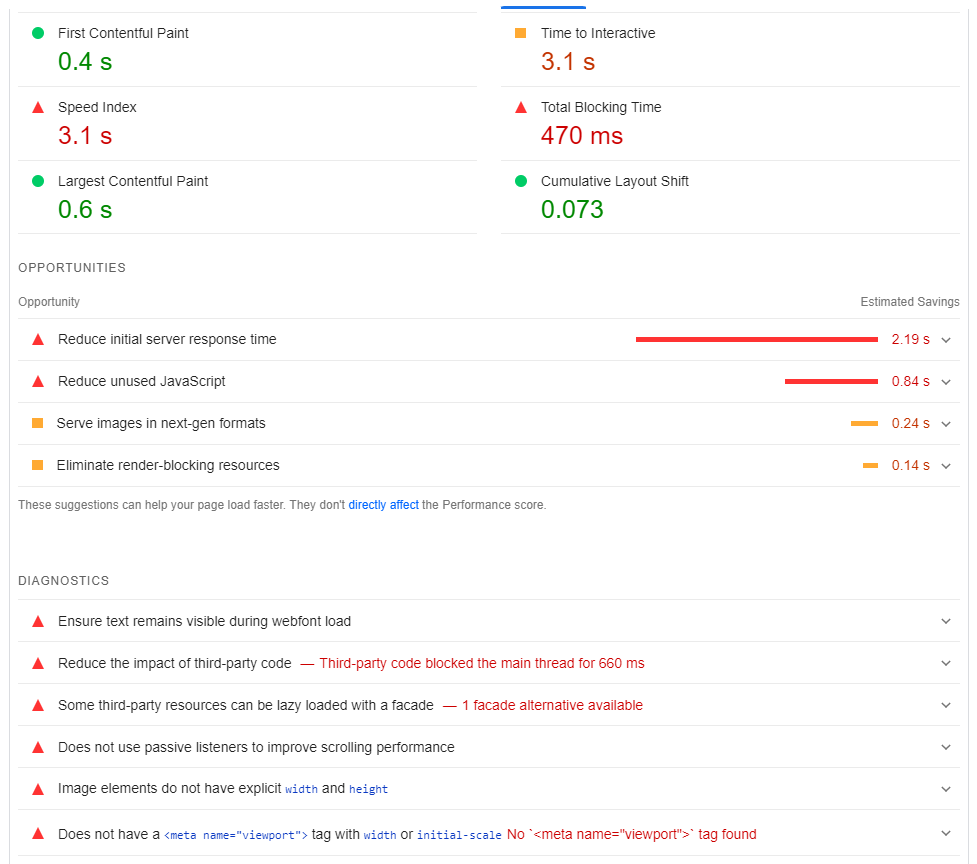Click 'Eliminate render-blocking resources' text
This screenshot has height=864, width=977.
168,465
